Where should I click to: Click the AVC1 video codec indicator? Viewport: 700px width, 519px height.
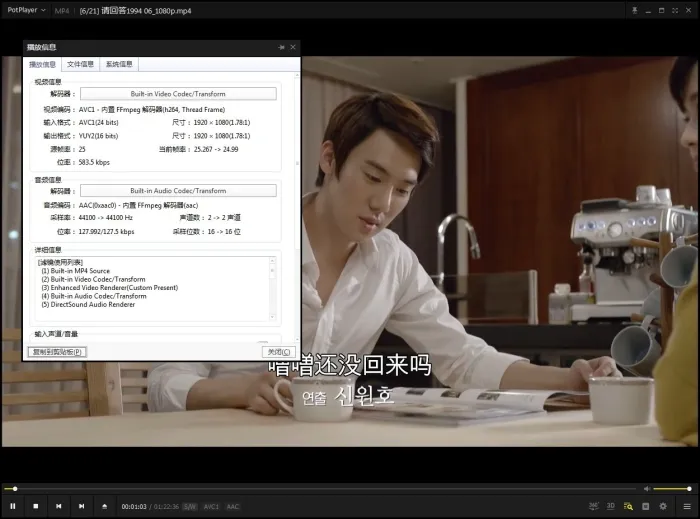point(211,507)
